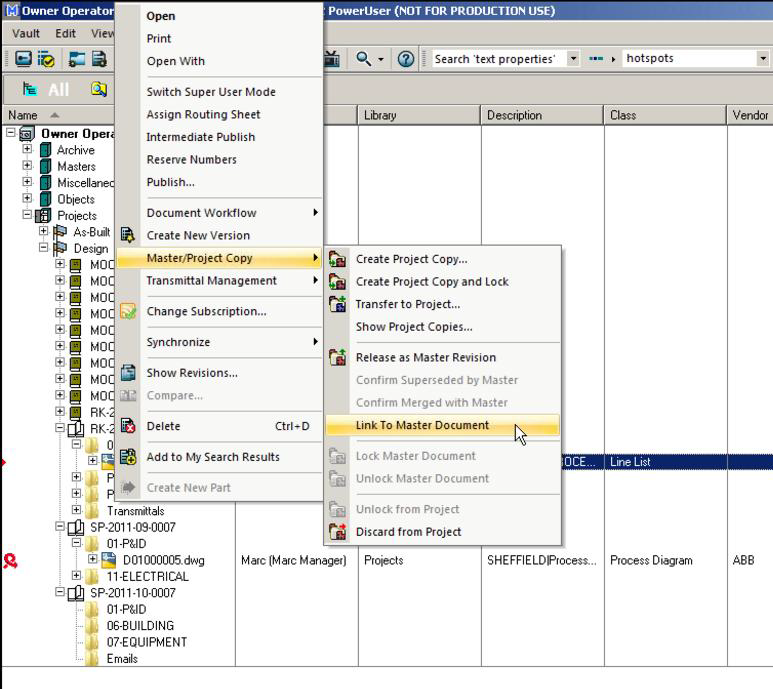This screenshot has width=773, height=689.
Task: Choose Show Project Copies menu entry
Action: click(414, 327)
